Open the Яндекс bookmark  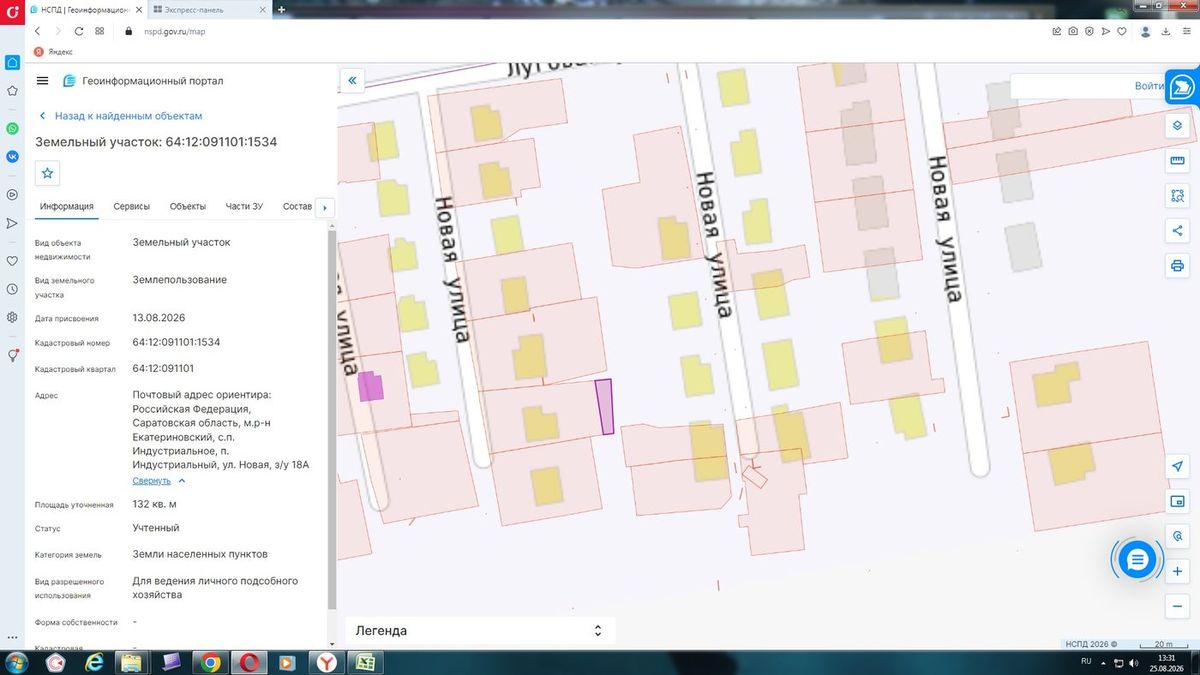click(54, 51)
